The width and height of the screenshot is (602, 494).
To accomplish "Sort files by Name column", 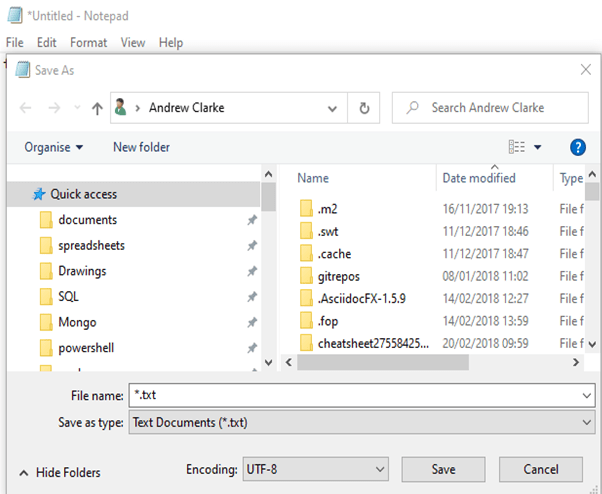I will tap(313, 178).
